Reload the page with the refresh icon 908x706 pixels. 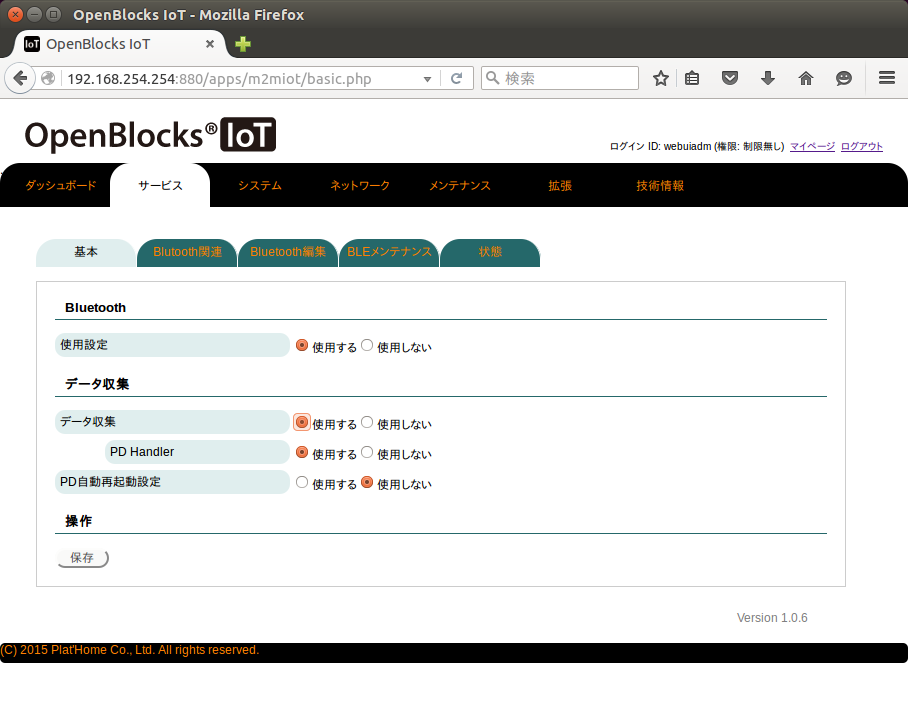457,78
